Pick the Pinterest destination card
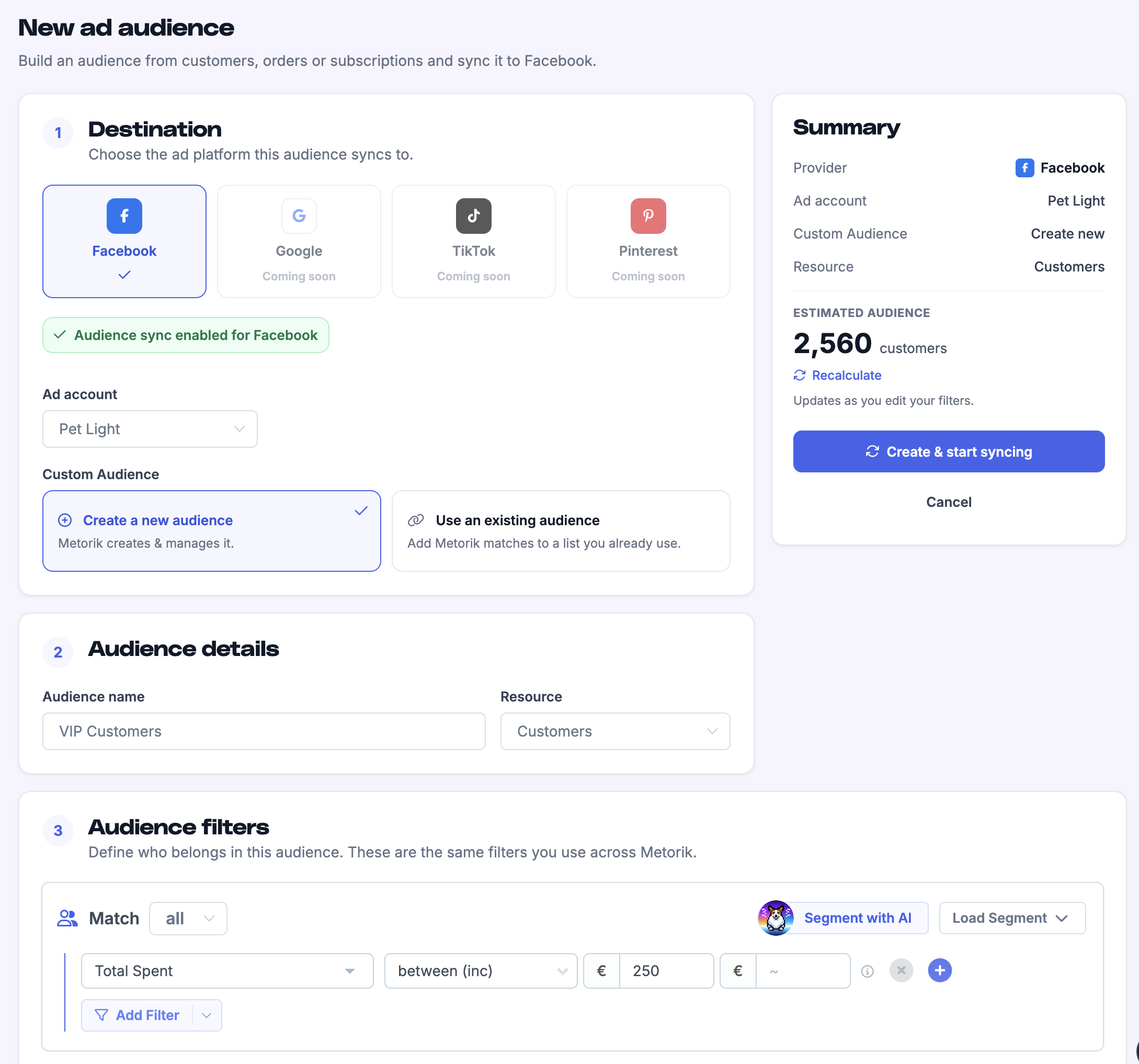Viewport: 1139px width, 1064px height. (648, 241)
